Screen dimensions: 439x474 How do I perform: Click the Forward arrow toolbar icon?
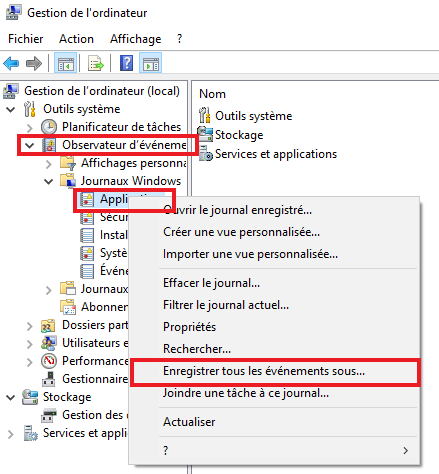tap(34, 63)
